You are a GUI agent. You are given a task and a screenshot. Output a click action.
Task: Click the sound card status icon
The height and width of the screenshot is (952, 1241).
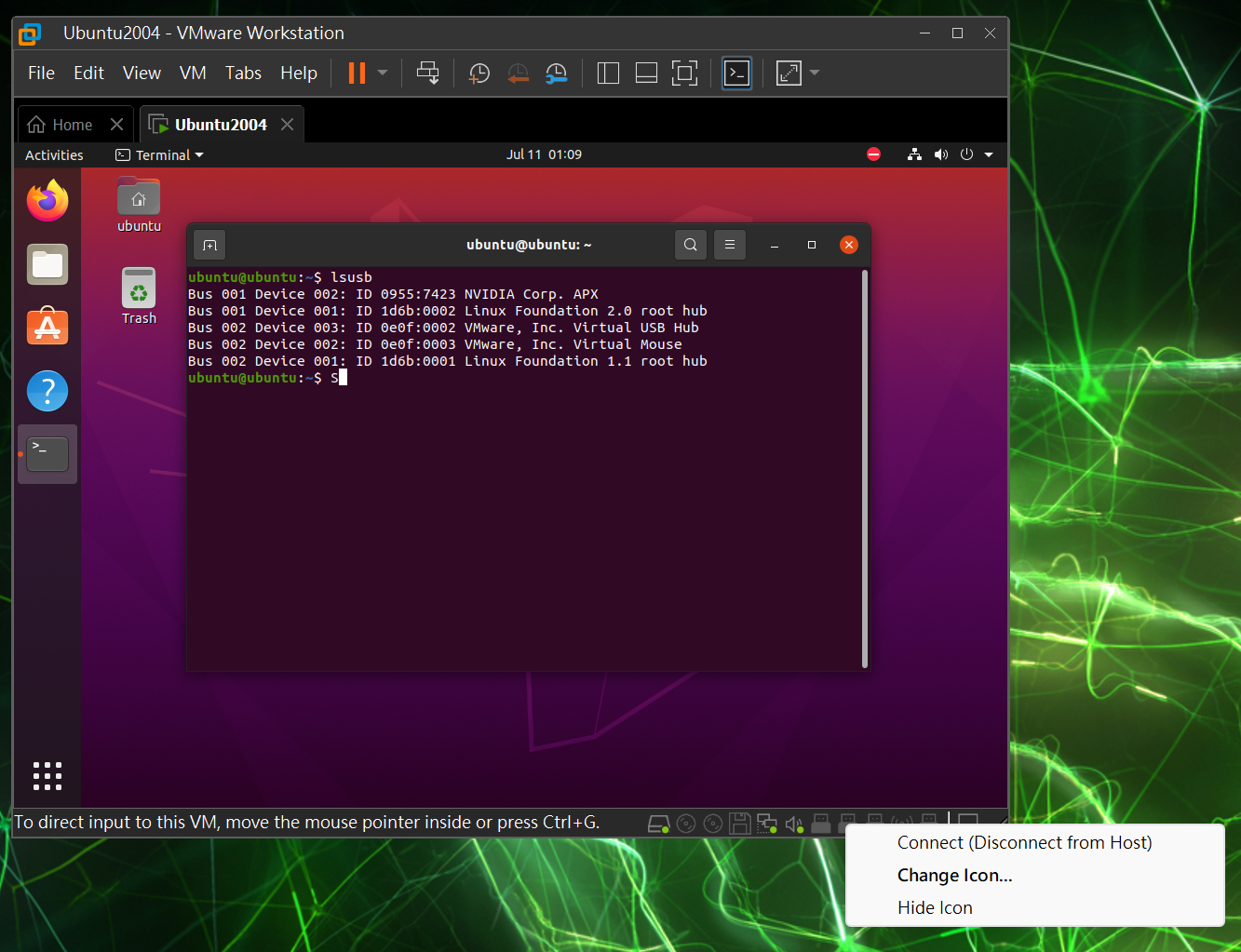(x=793, y=824)
